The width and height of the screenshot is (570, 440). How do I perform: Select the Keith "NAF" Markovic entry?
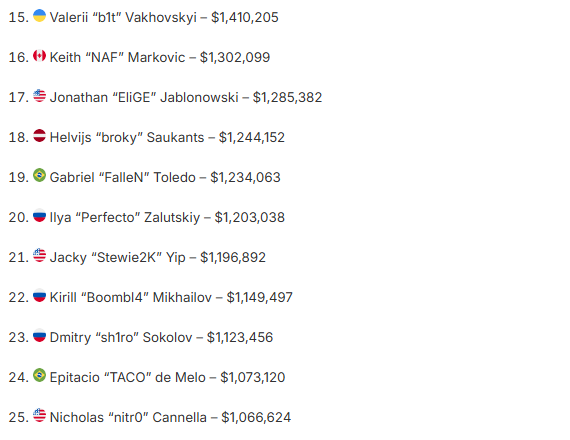(139, 57)
